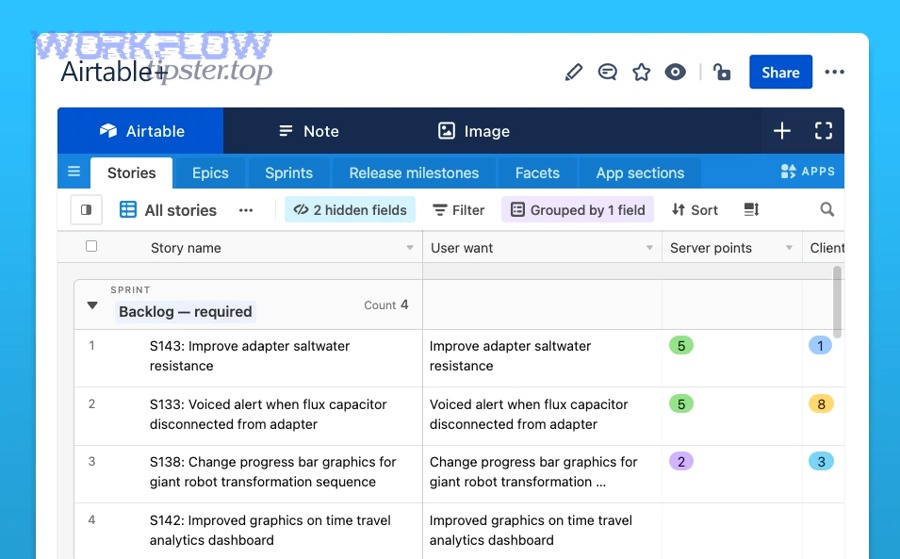Enter fullscreen with the expand icon
The height and width of the screenshot is (559, 900).
(x=824, y=131)
